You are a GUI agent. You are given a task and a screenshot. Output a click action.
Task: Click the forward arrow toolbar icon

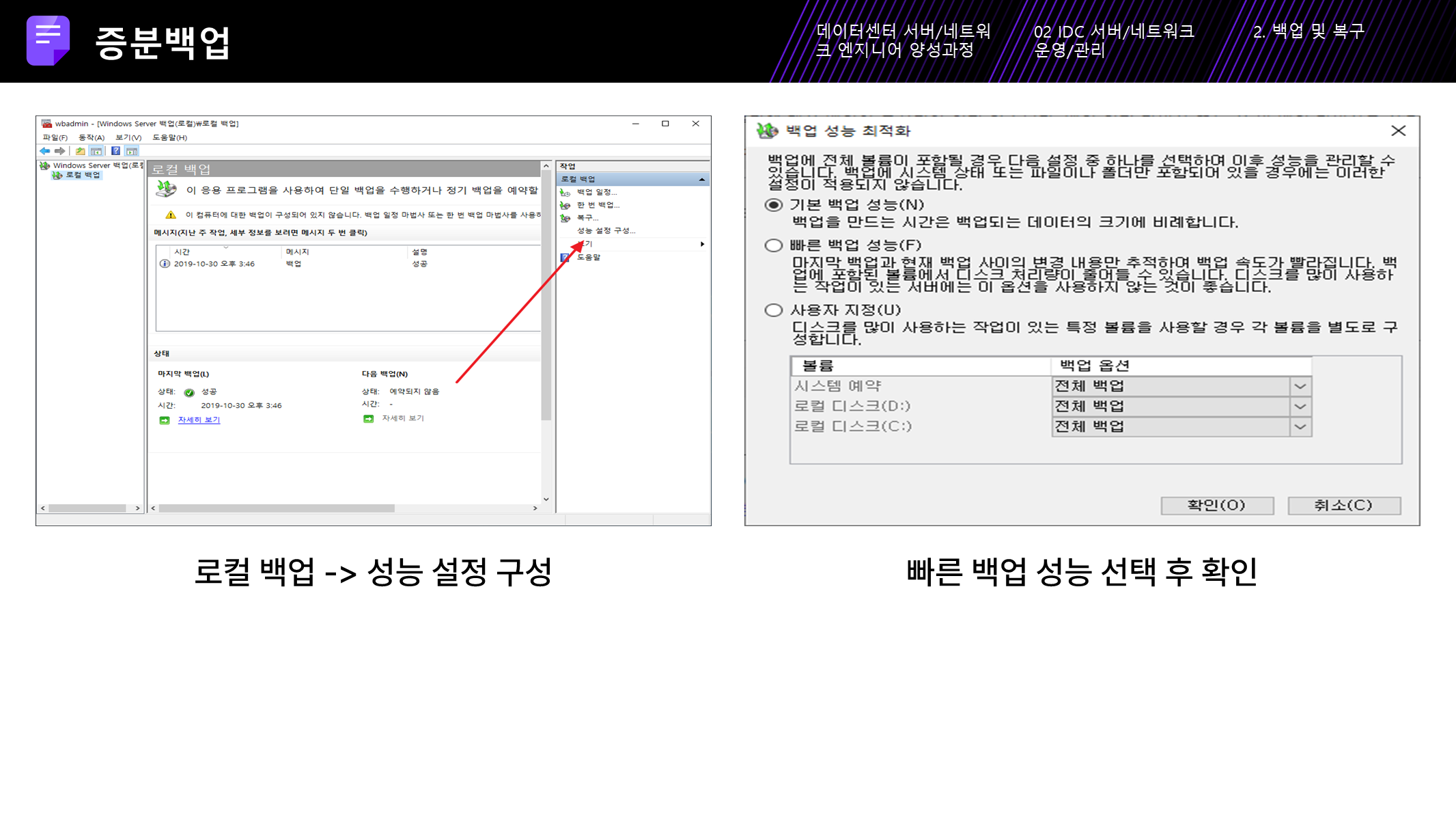click(x=60, y=151)
